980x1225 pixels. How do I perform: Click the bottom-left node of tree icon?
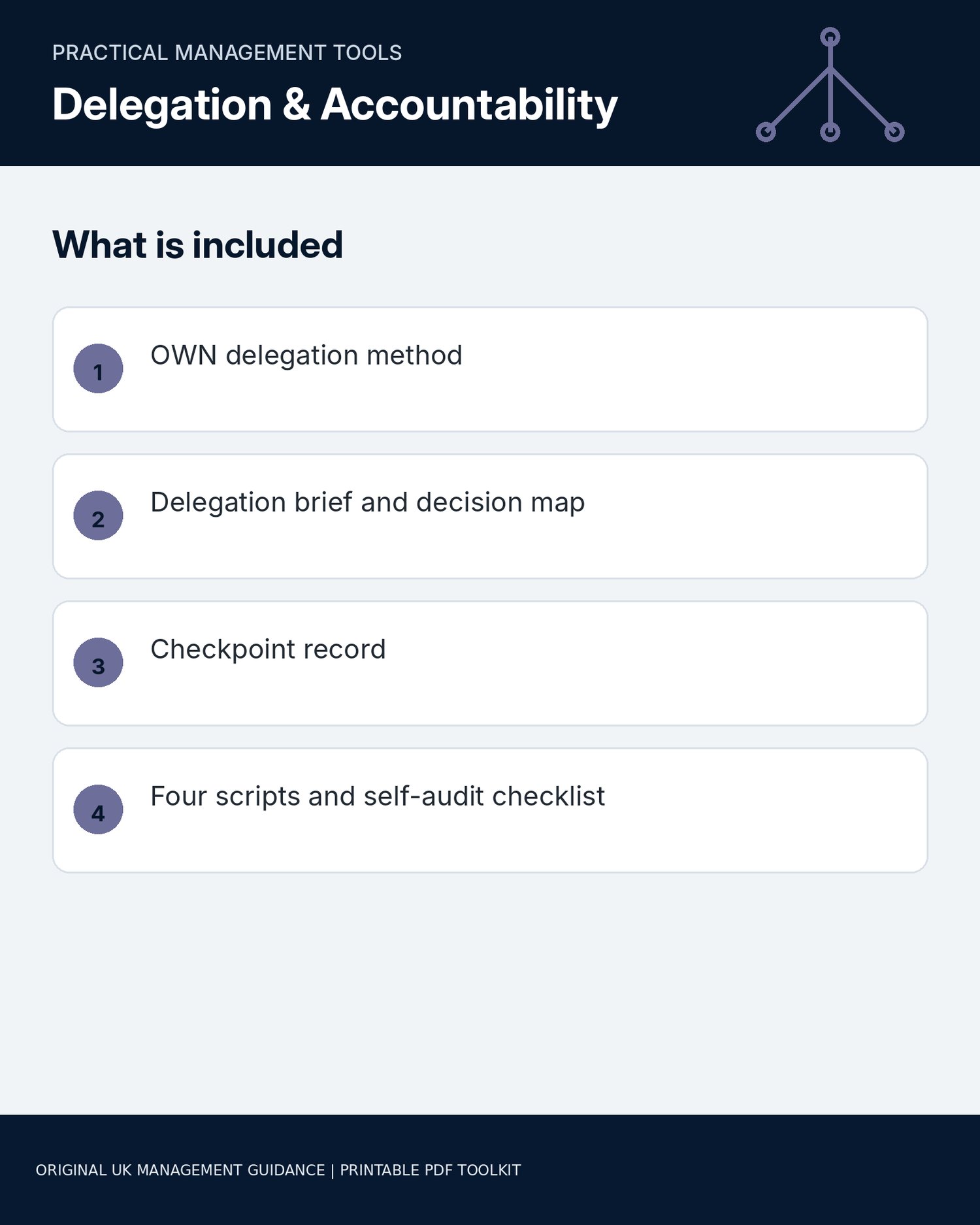(x=766, y=132)
